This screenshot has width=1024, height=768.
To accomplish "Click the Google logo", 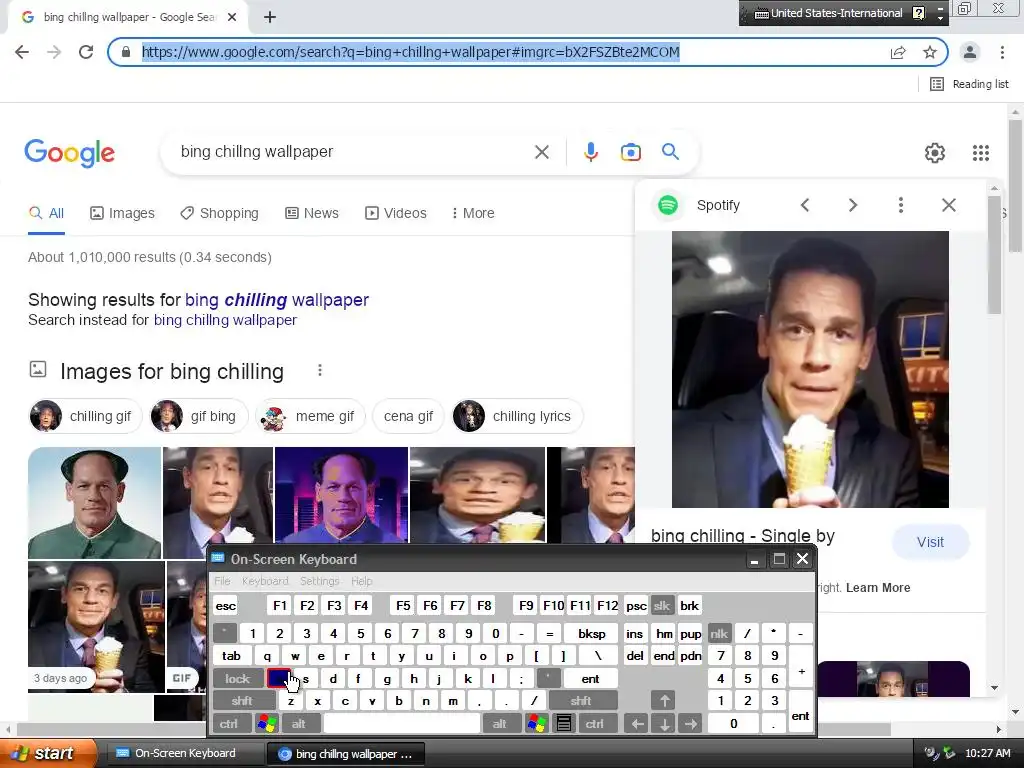I will [69, 153].
